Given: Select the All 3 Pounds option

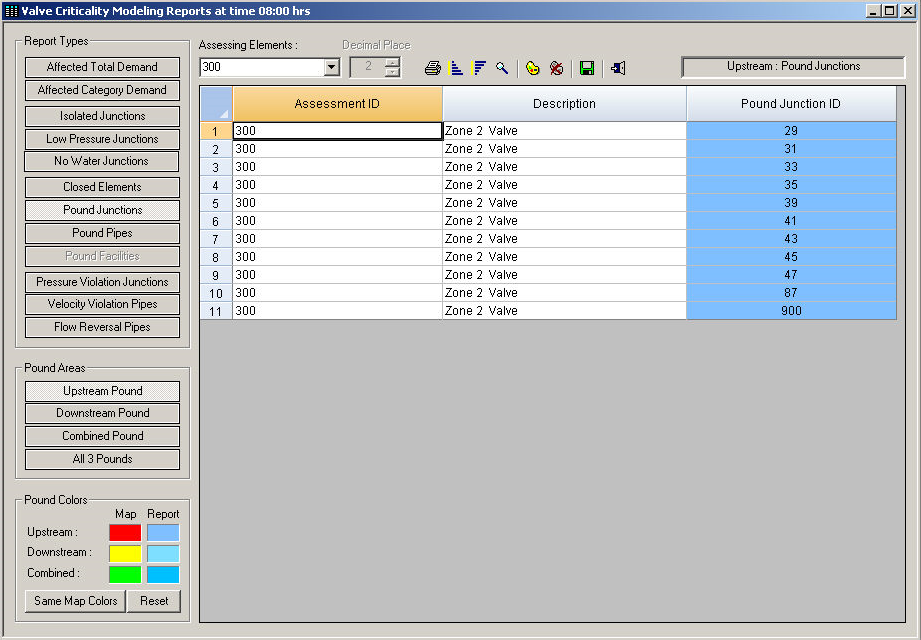Looking at the screenshot, I should [102, 459].
